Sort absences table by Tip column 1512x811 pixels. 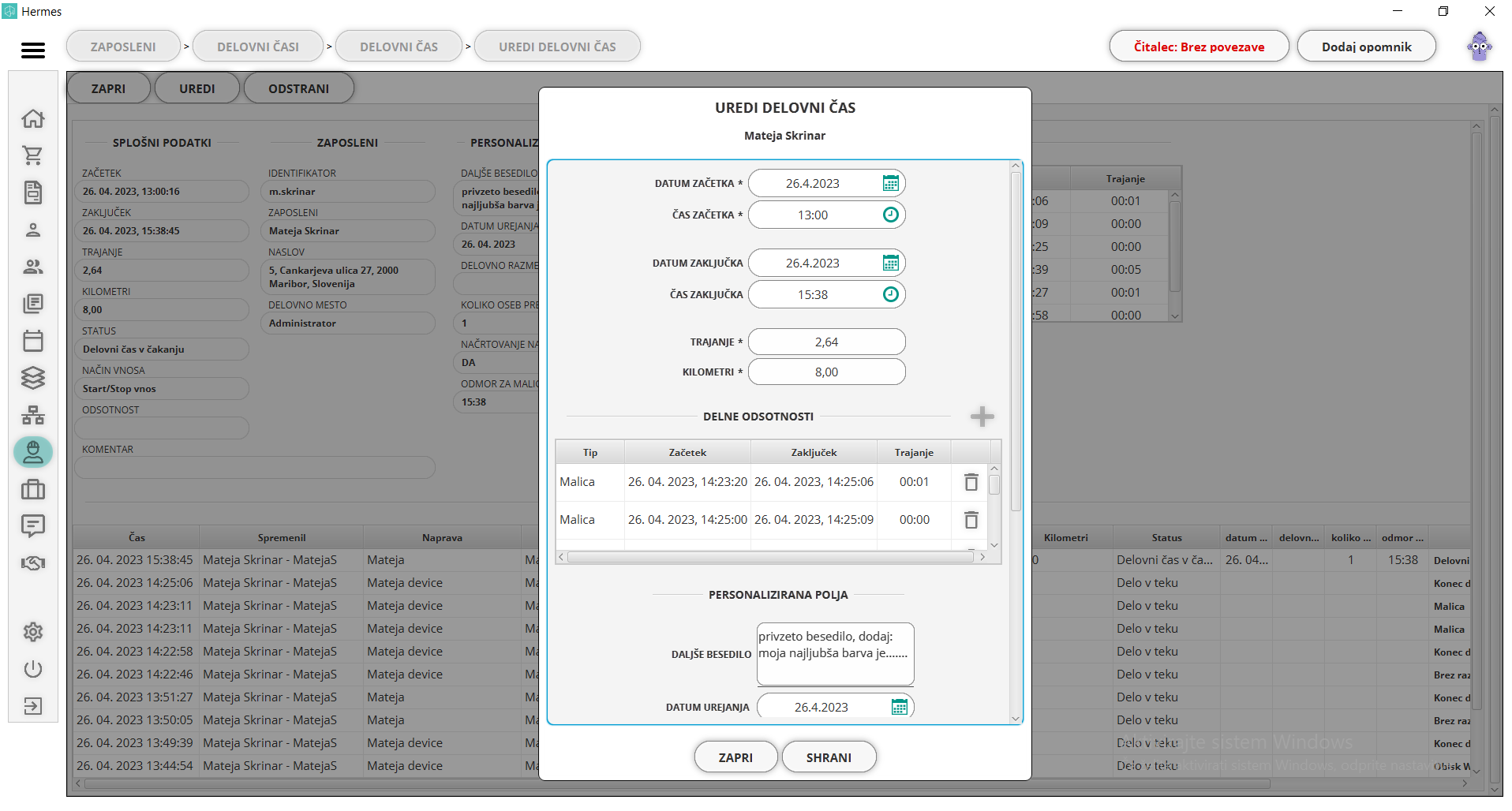coord(590,452)
